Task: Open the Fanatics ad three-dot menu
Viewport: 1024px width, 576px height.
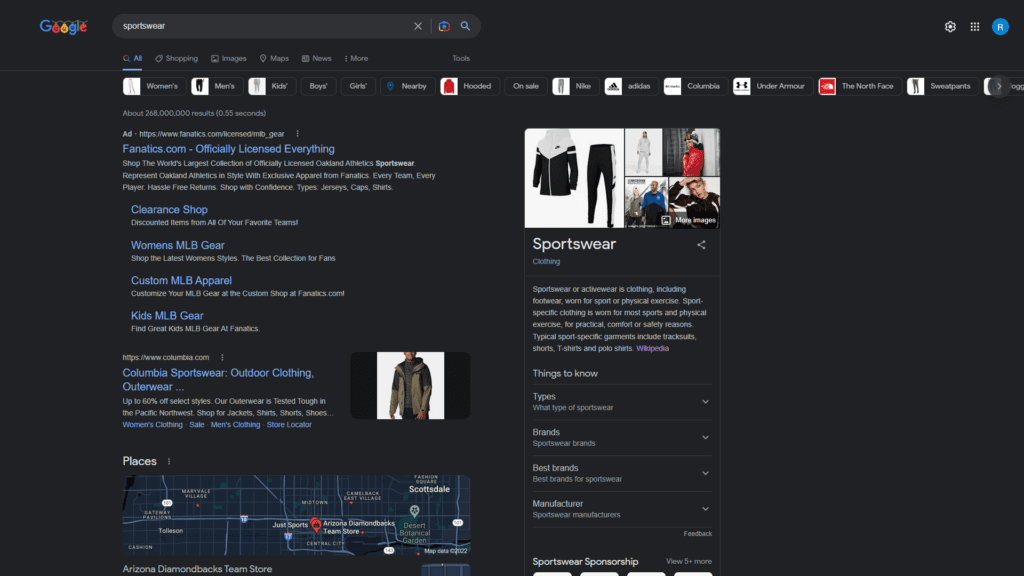Action: click(297, 134)
